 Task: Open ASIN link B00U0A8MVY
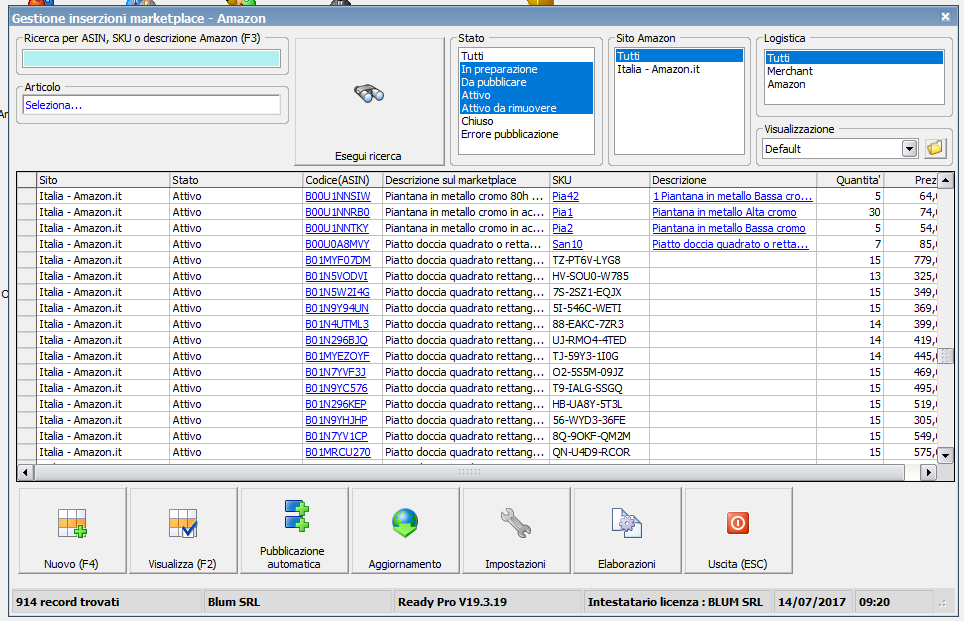click(337, 244)
